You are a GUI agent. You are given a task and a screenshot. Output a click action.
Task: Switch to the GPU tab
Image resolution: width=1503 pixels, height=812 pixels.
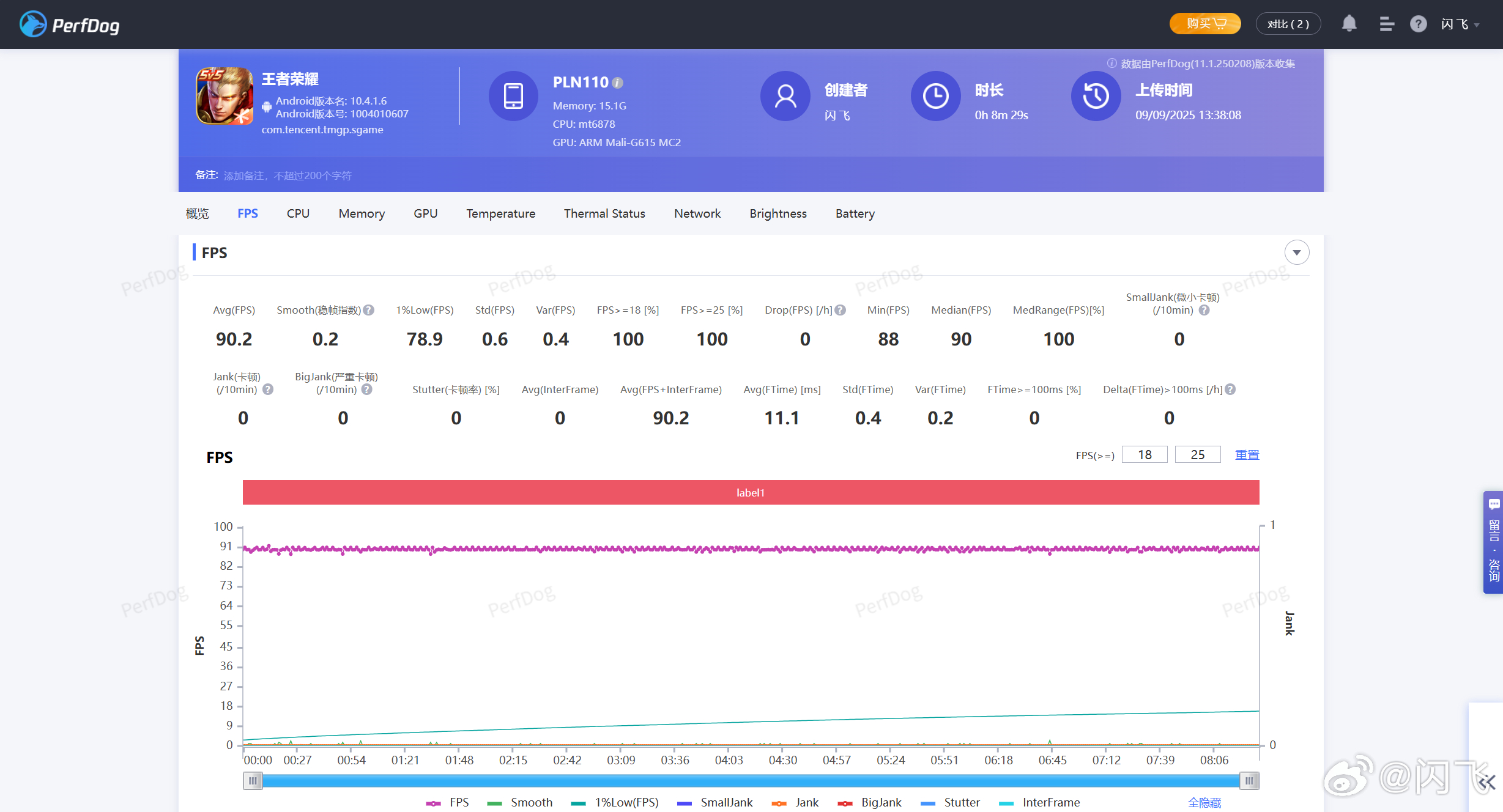pyautogui.click(x=425, y=213)
